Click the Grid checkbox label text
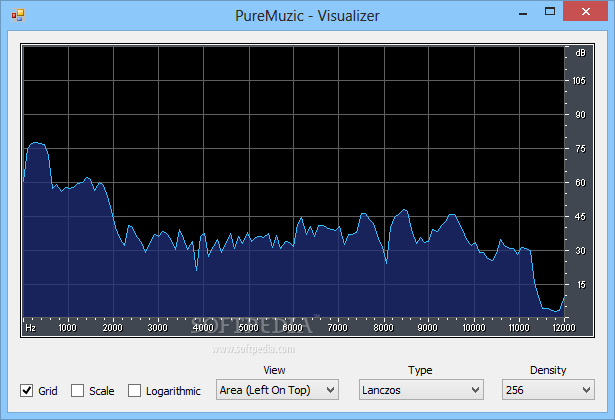This screenshot has width=615, height=420. click(48, 391)
